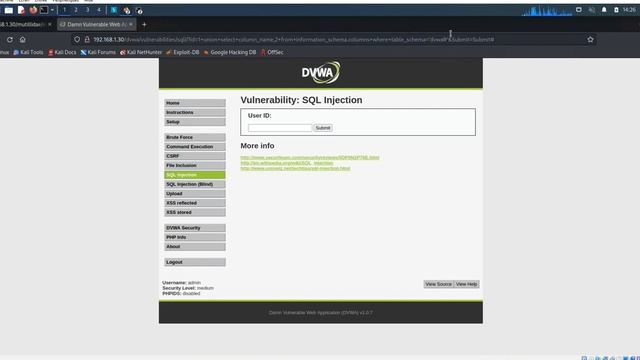Screen dimensions: 640x360
Task: Open the About page
Action: (195, 247)
